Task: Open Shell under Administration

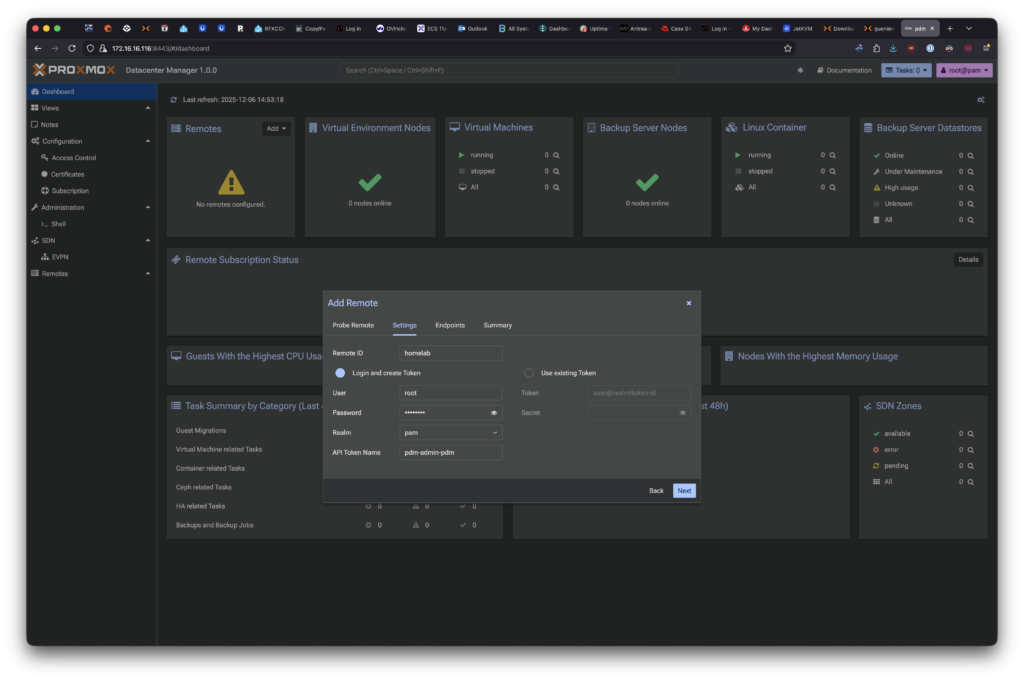Action: (x=58, y=224)
